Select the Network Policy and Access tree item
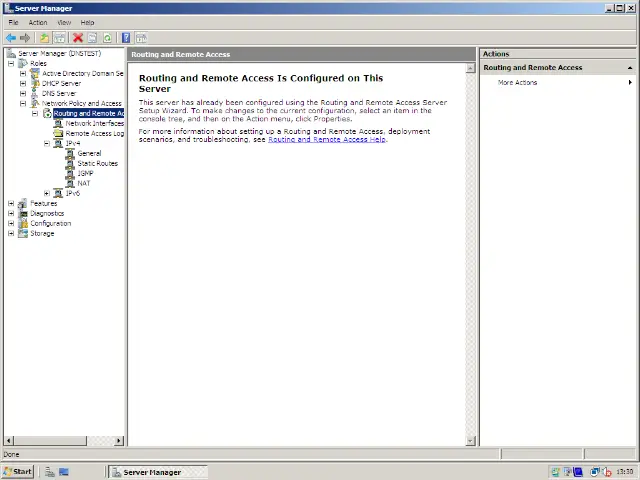 (82, 103)
